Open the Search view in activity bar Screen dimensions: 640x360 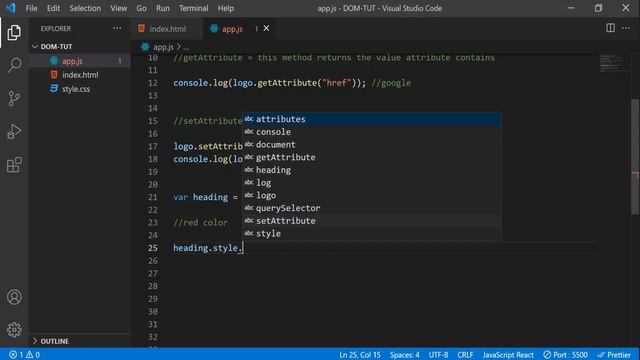14,65
